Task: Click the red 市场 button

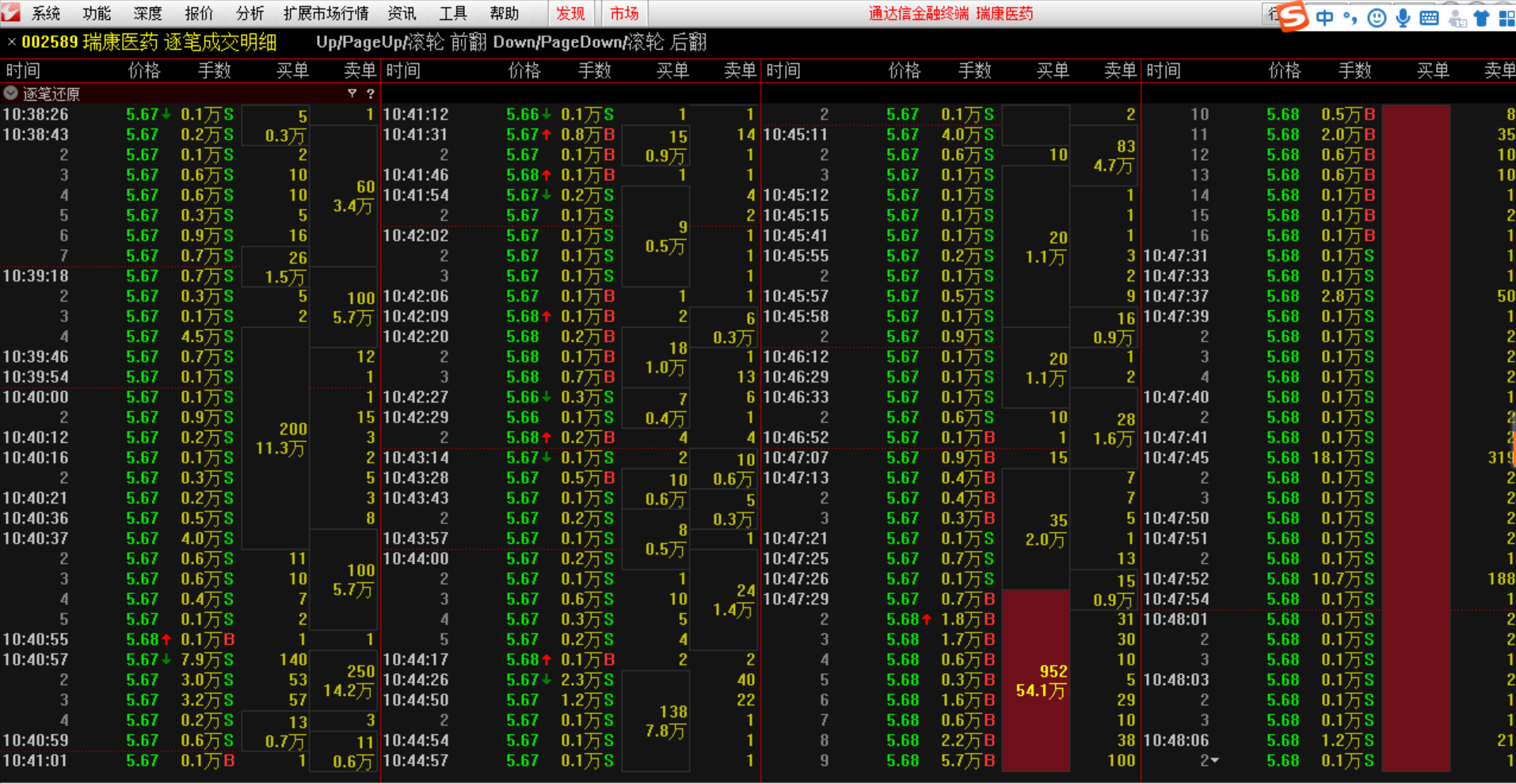Action: [624, 13]
